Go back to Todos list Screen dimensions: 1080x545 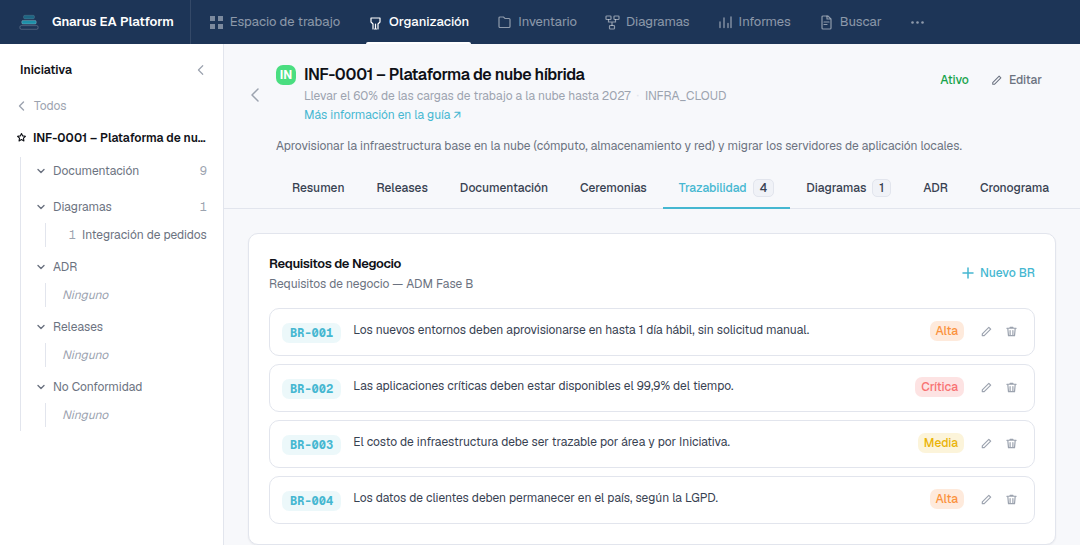[x=42, y=105]
